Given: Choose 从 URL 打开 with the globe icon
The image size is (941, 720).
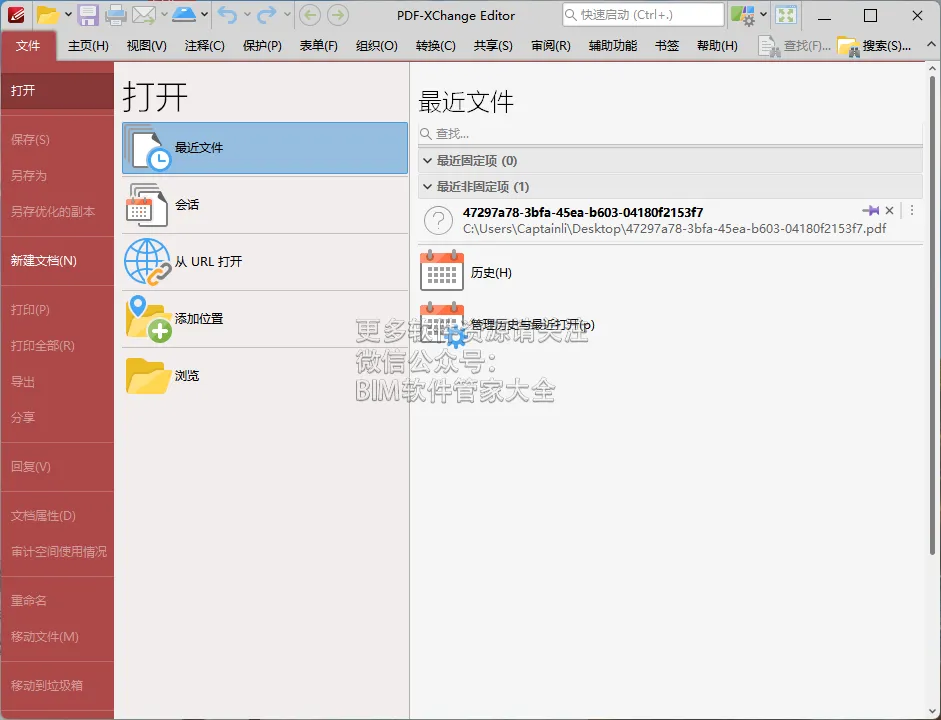Looking at the screenshot, I should coord(265,262).
